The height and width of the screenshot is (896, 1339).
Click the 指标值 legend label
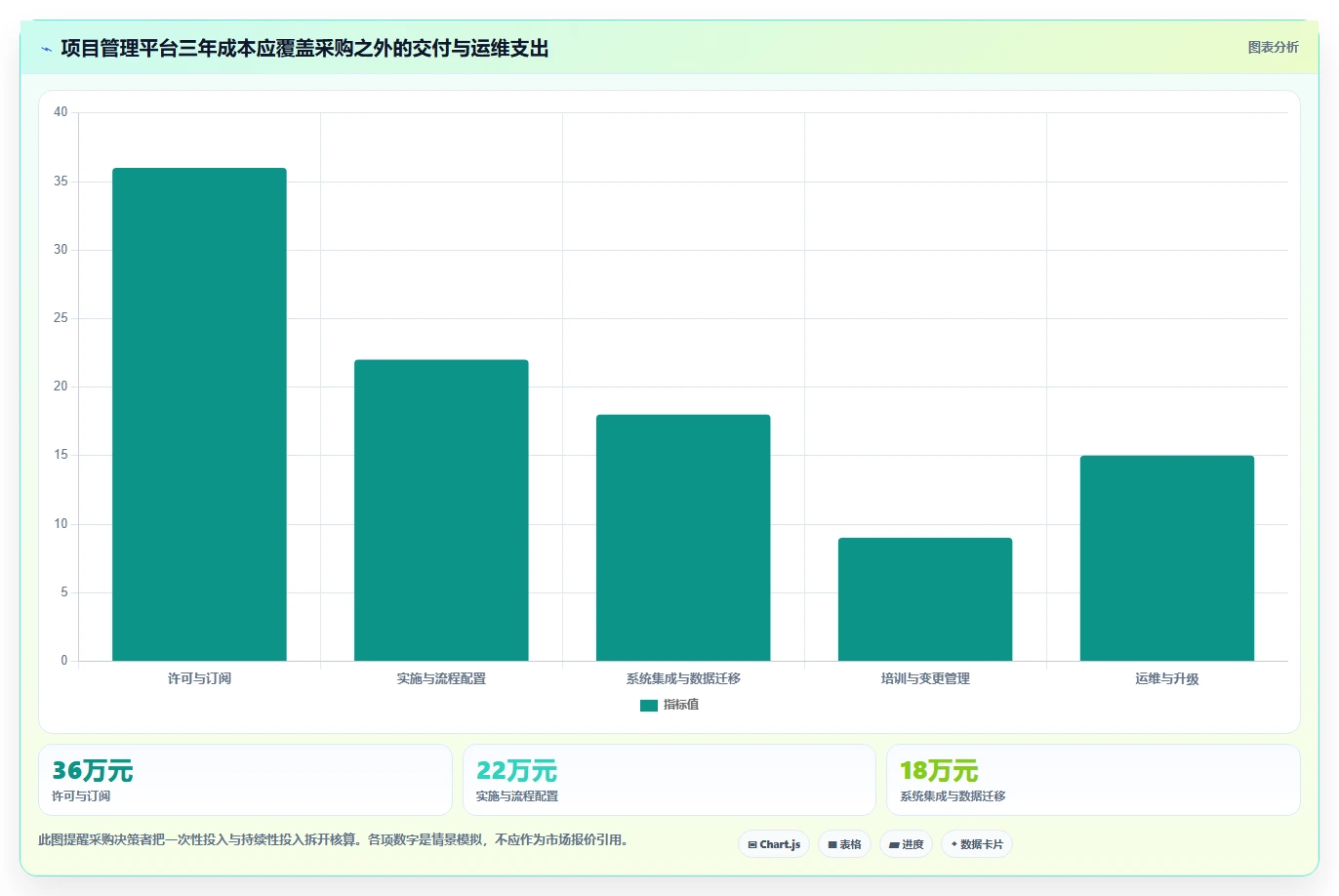point(681,705)
